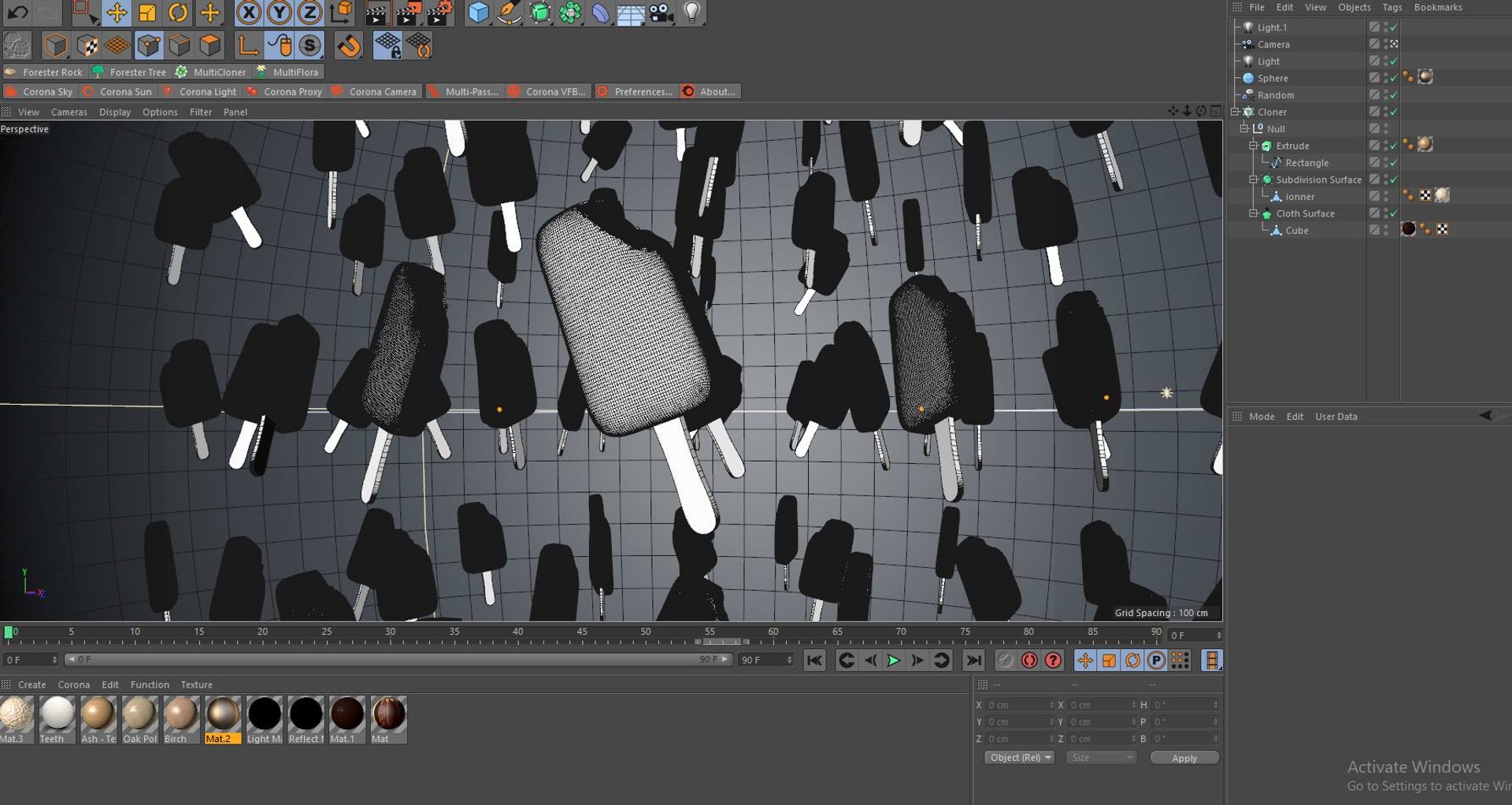
Task: Open the timeline film-strip layout icon
Action: (1212, 660)
